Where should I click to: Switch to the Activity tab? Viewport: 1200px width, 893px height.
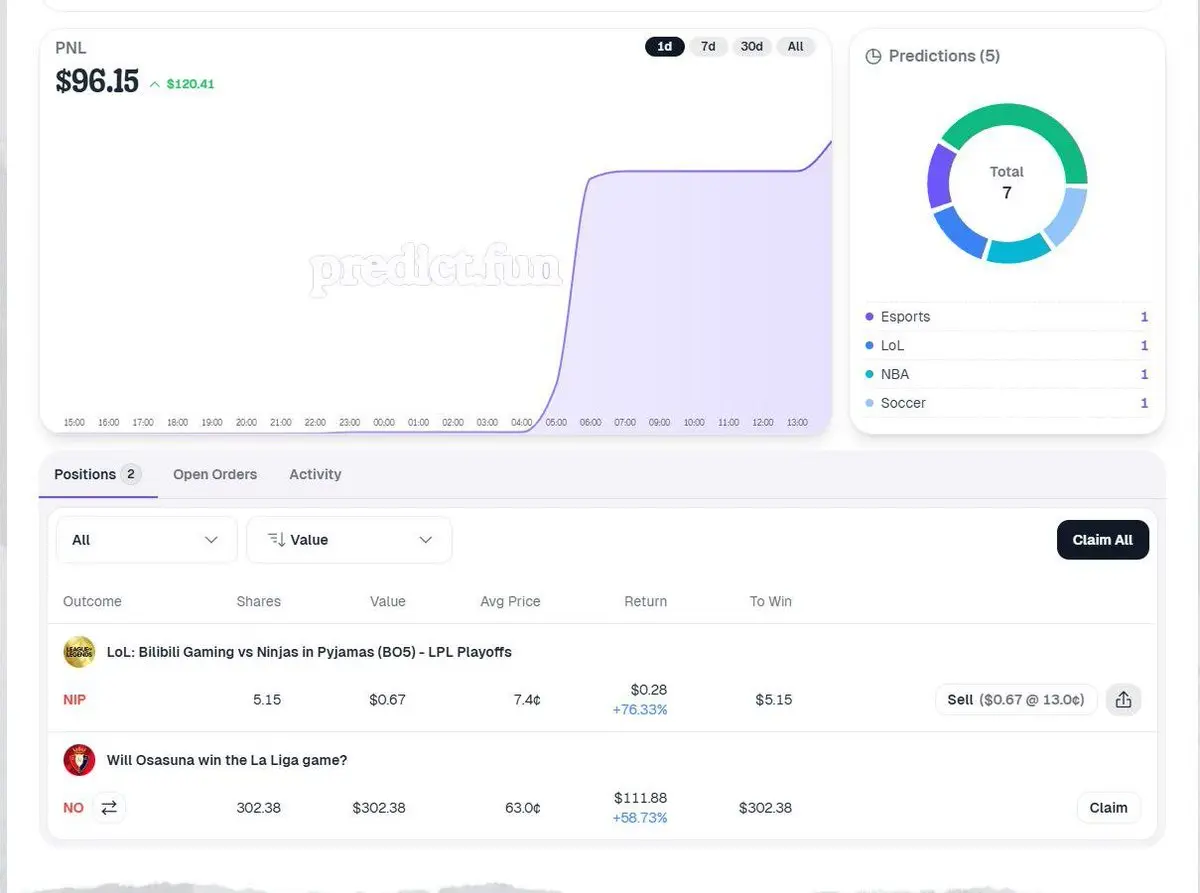(315, 474)
